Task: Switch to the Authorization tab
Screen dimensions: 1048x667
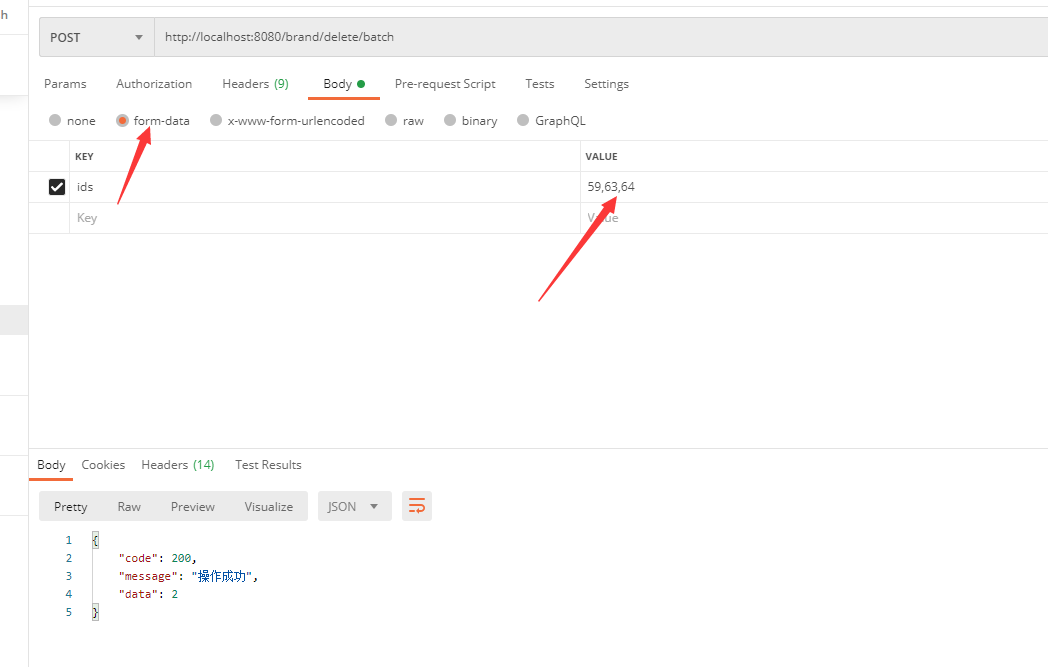Action: point(154,84)
